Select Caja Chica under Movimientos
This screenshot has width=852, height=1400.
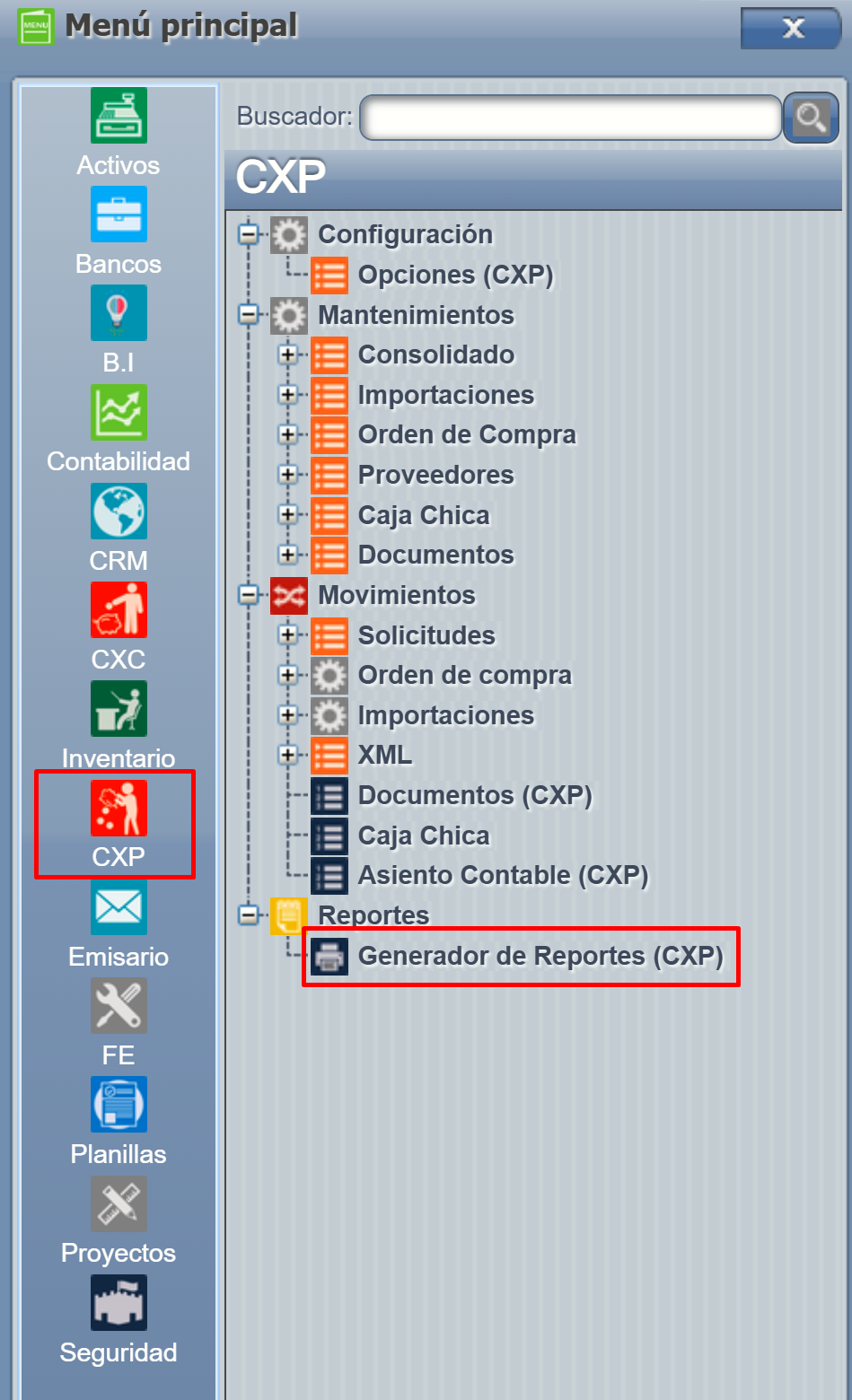click(424, 836)
